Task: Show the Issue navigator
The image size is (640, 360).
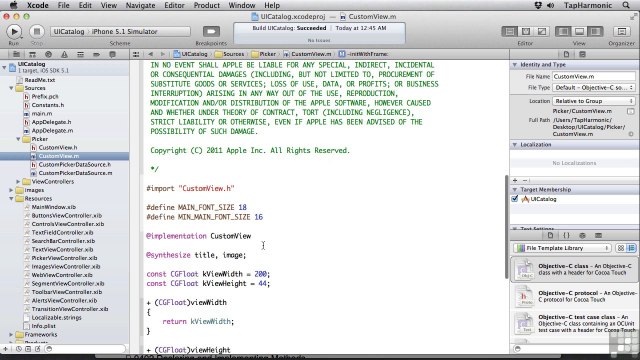Action: (x=64, y=54)
